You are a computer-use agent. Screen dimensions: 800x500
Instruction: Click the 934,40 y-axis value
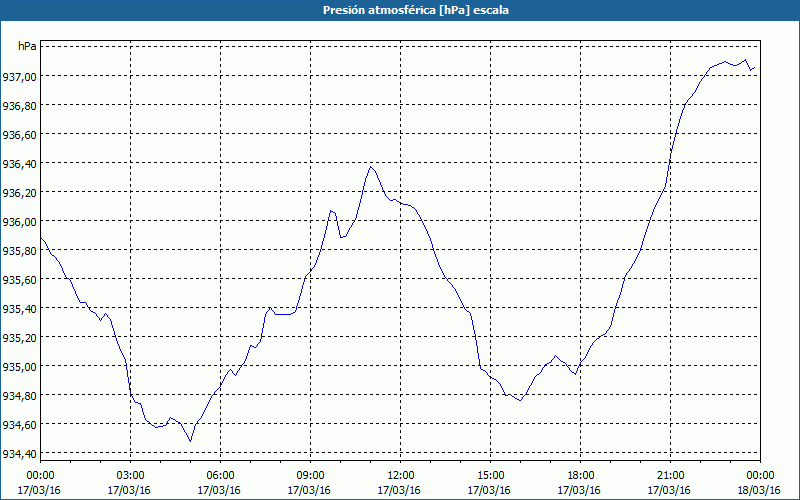pos(20,454)
